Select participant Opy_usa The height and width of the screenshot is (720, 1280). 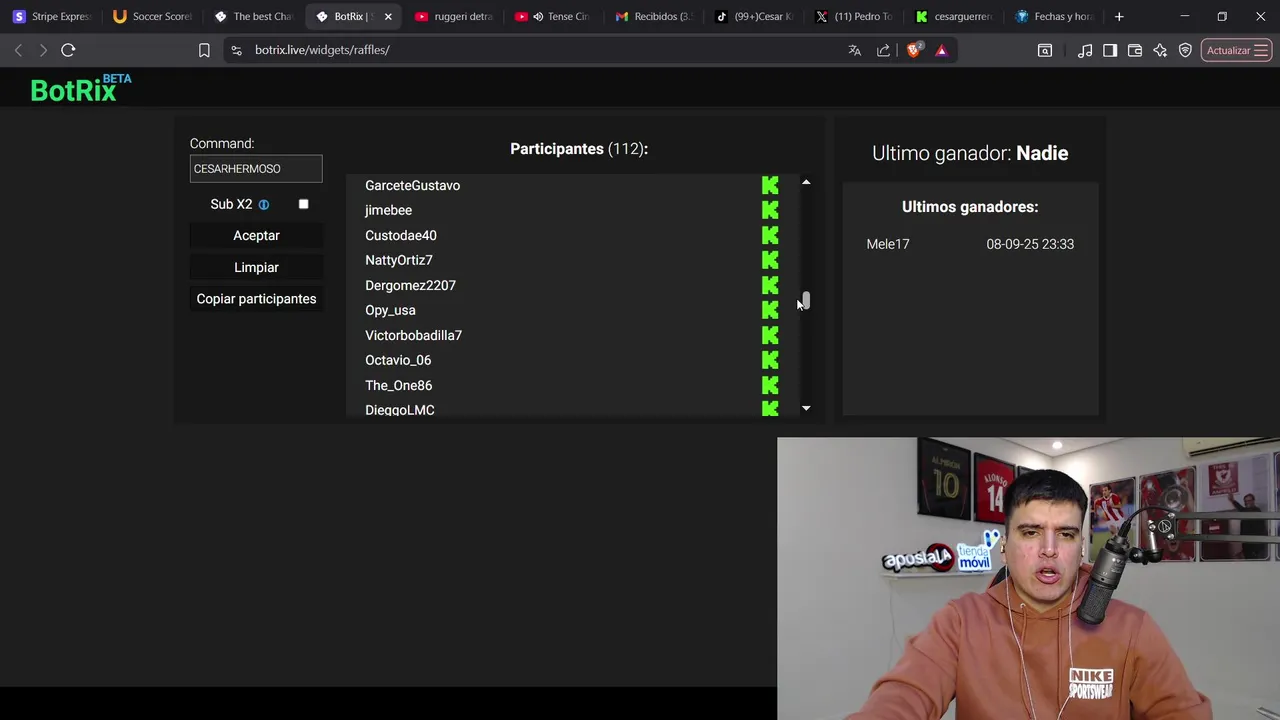tap(390, 310)
